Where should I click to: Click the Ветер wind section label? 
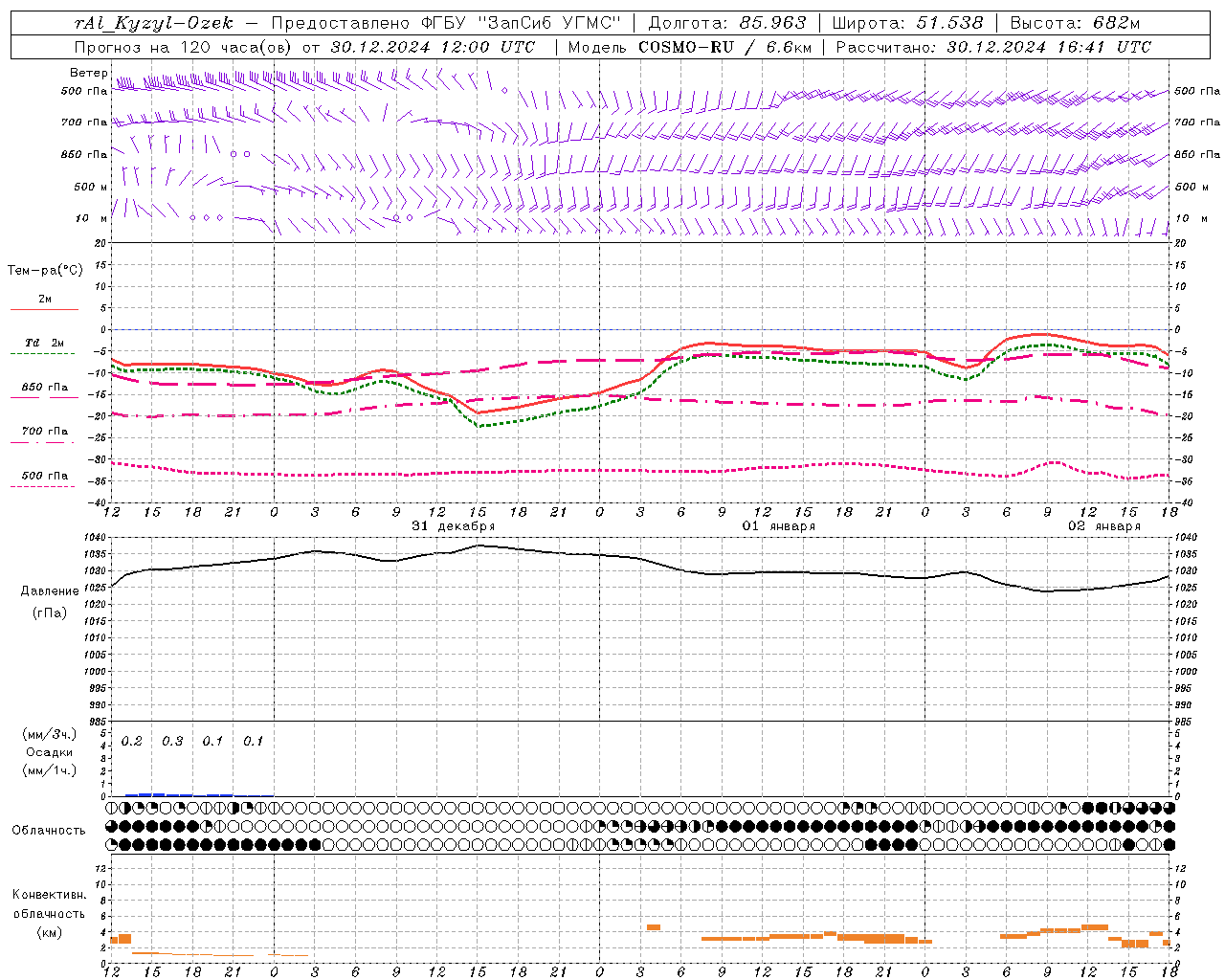89,73
